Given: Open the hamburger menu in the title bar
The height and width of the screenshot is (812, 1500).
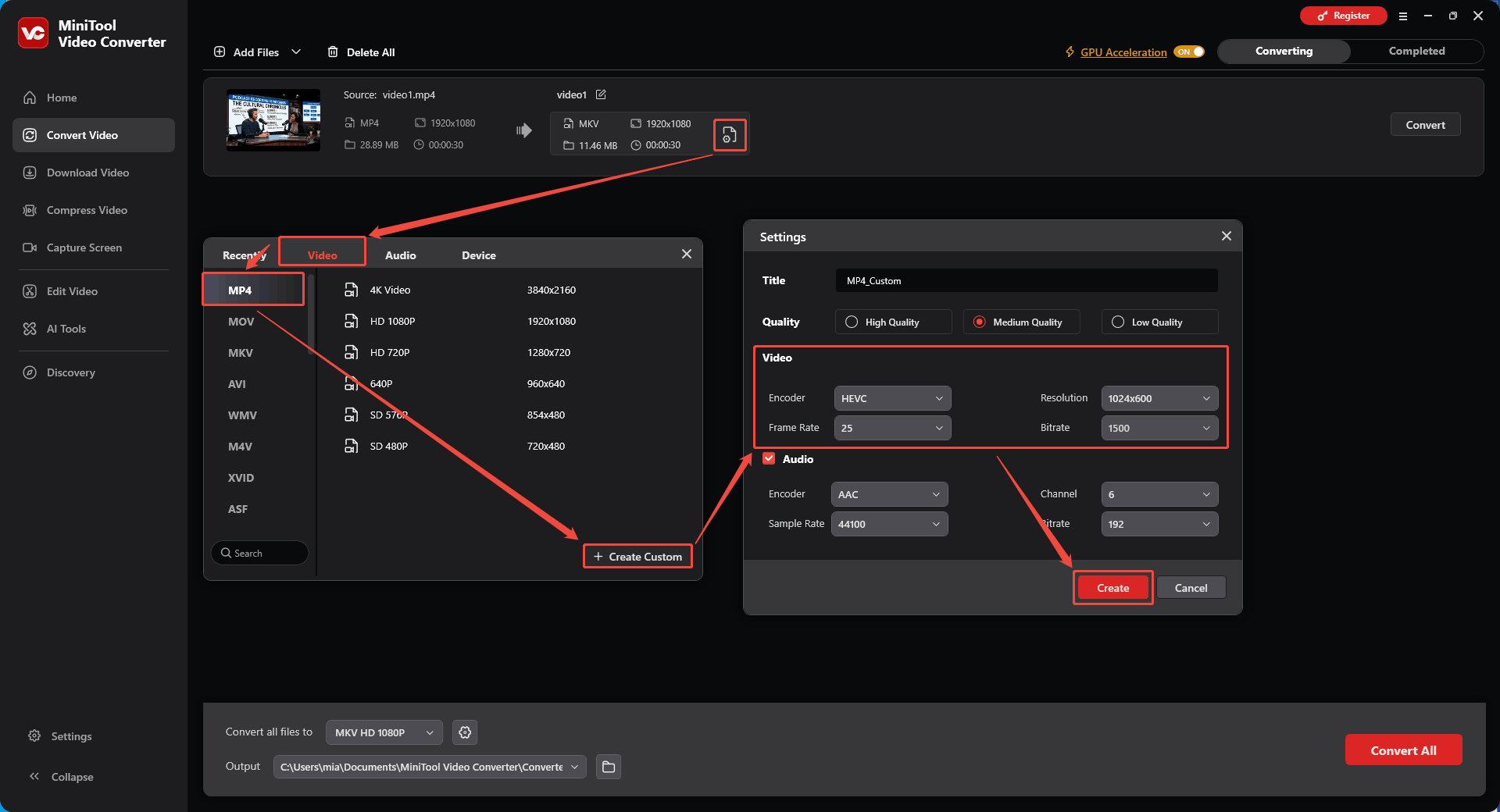Looking at the screenshot, I should (x=1403, y=16).
